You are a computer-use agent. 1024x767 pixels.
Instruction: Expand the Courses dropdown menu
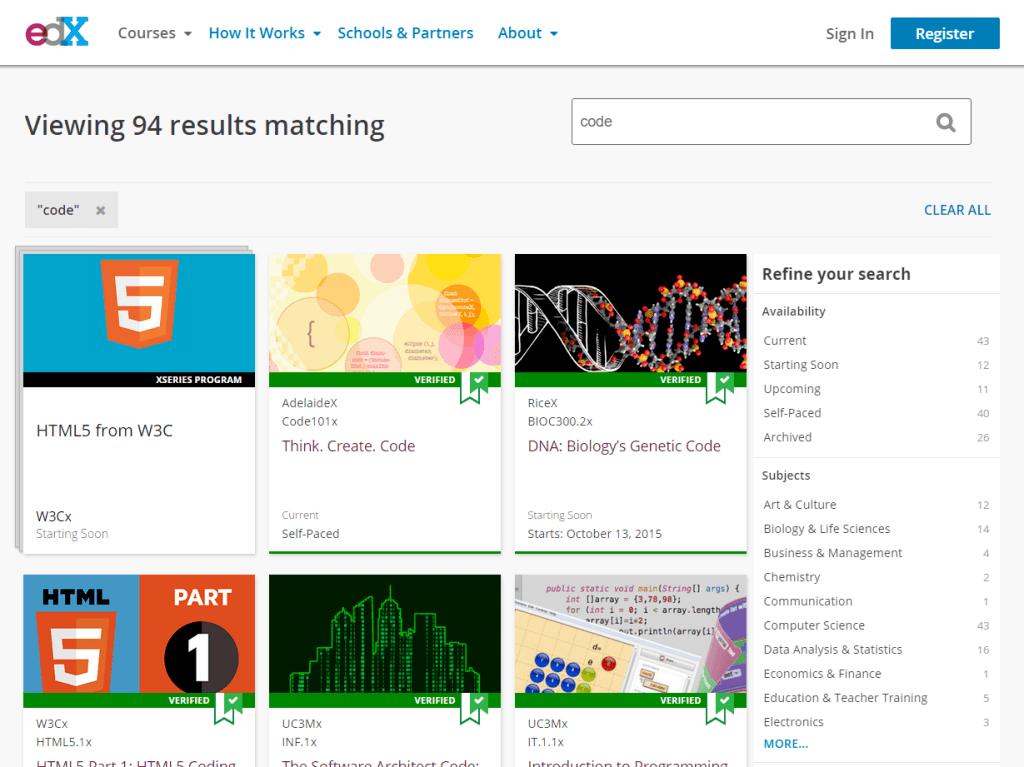(155, 33)
